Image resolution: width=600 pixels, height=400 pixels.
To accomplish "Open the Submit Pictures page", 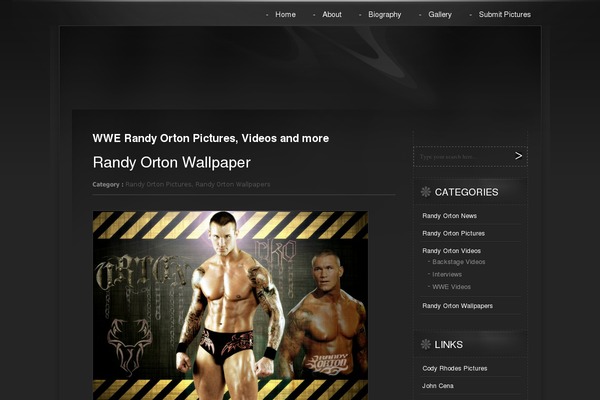I will 505,15.
